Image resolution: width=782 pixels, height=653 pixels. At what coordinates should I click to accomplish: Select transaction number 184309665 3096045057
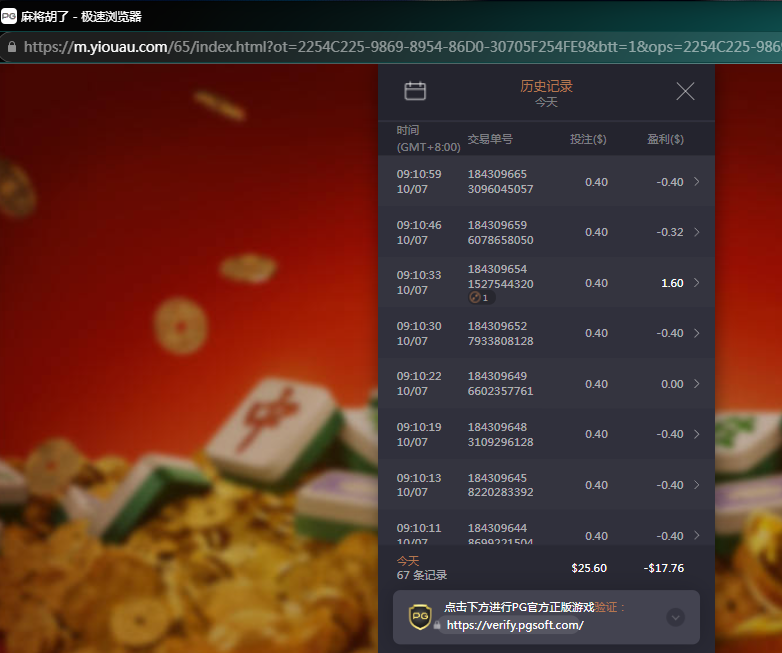tap(500, 182)
